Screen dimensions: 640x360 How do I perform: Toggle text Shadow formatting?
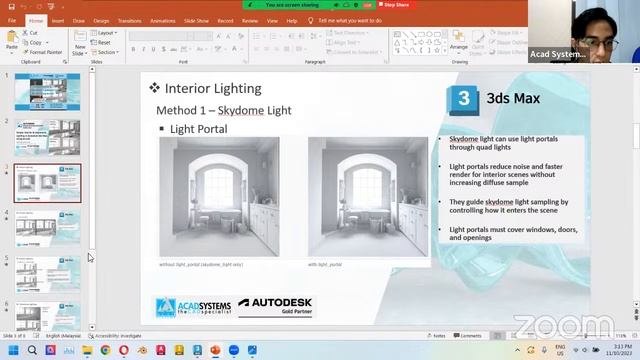[163, 49]
